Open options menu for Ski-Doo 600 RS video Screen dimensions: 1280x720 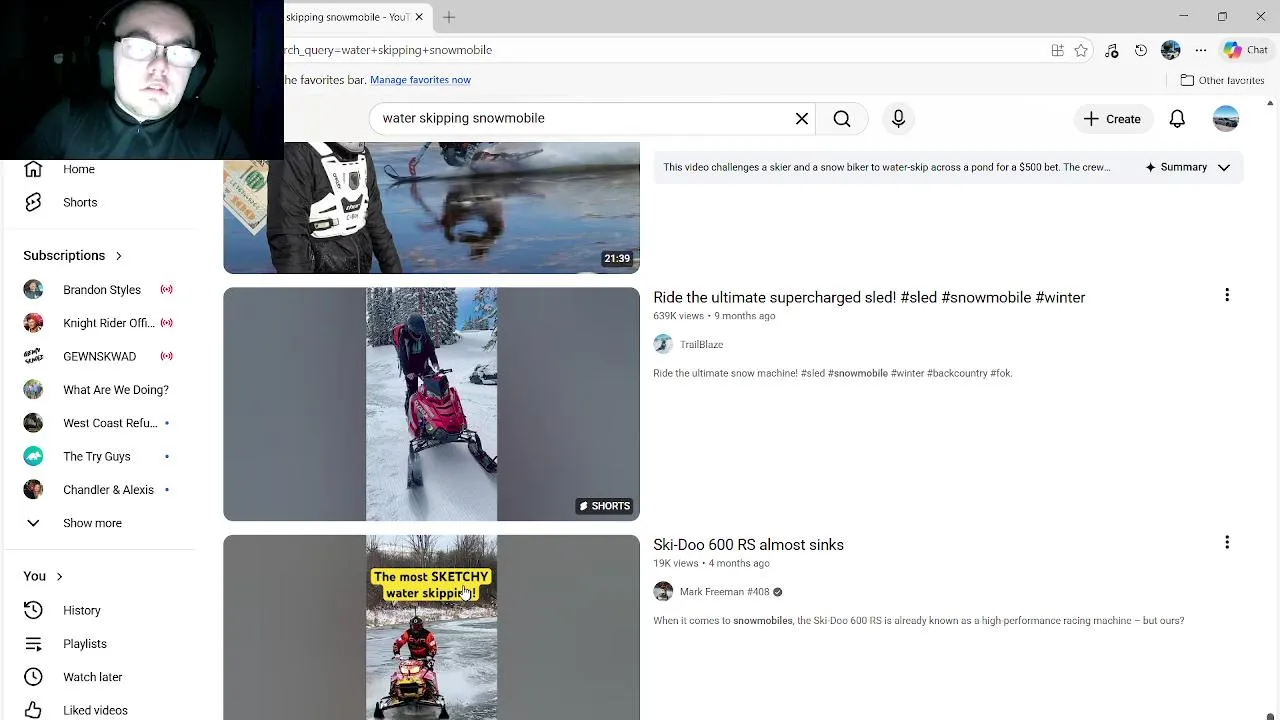coord(1227,542)
